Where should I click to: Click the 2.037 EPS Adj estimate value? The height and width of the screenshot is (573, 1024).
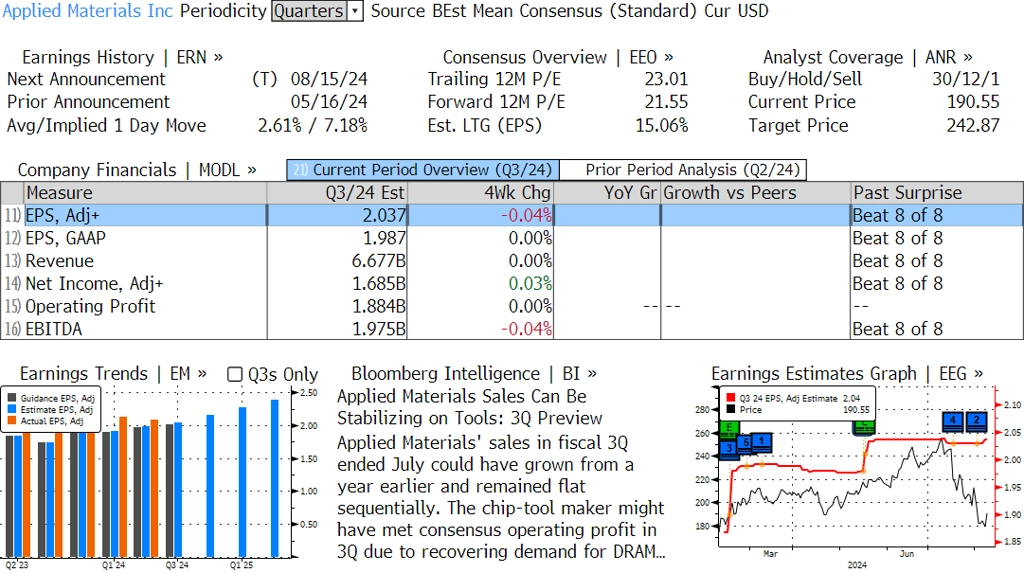click(x=385, y=216)
